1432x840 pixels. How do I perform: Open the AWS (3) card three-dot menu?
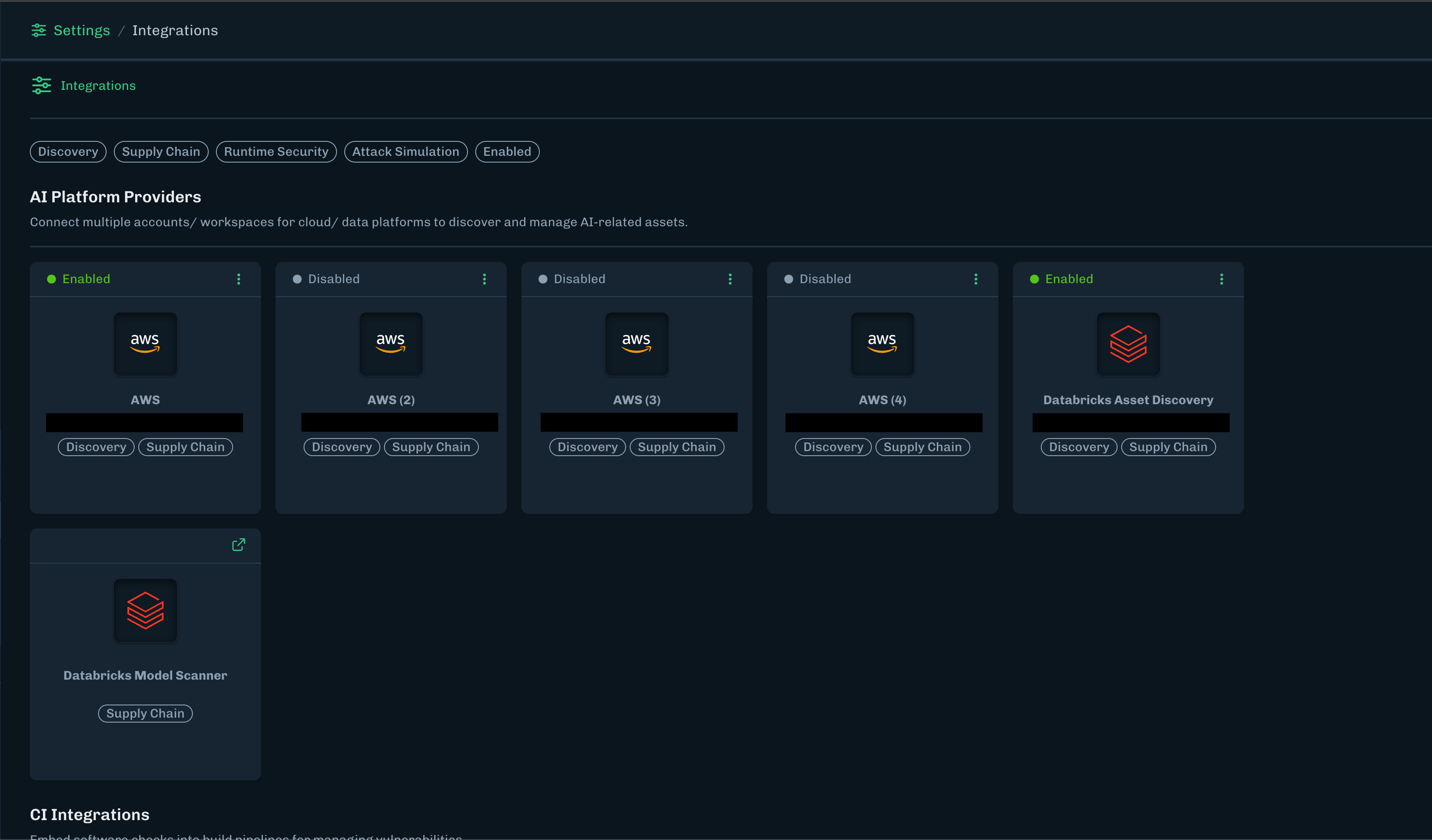pyautogui.click(x=730, y=279)
